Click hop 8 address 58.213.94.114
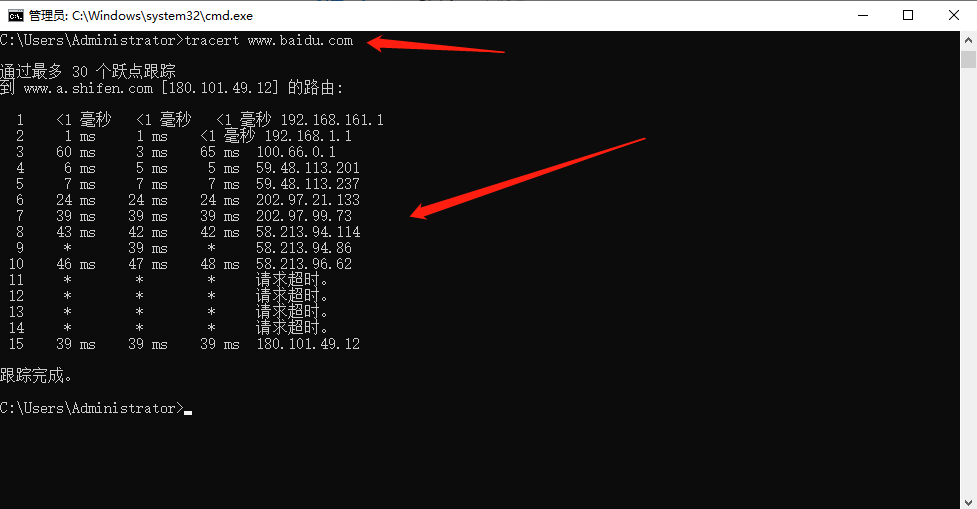The width and height of the screenshot is (977, 509). (308, 232)
